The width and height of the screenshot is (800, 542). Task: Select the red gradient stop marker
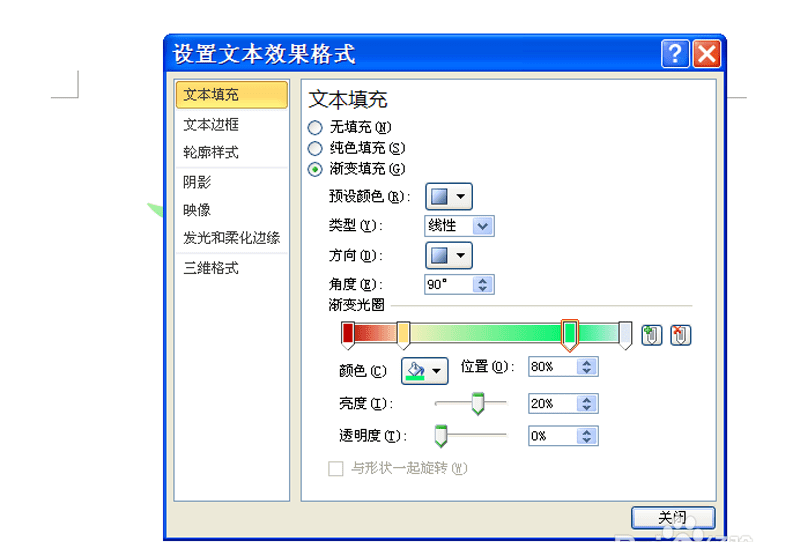[348, 335]
